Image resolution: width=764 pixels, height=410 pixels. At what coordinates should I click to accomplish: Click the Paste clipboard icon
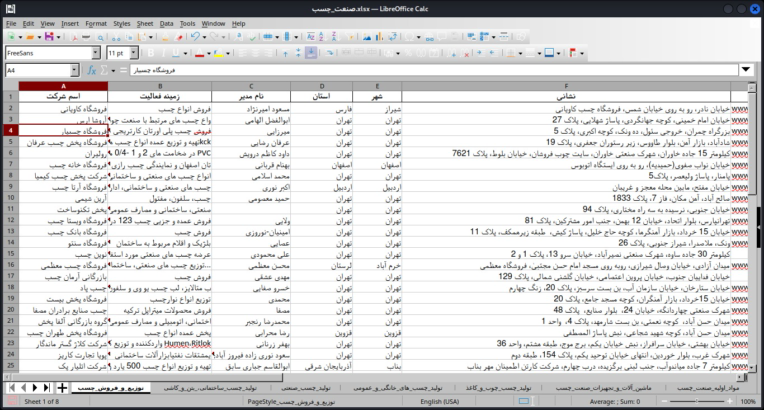142,37
